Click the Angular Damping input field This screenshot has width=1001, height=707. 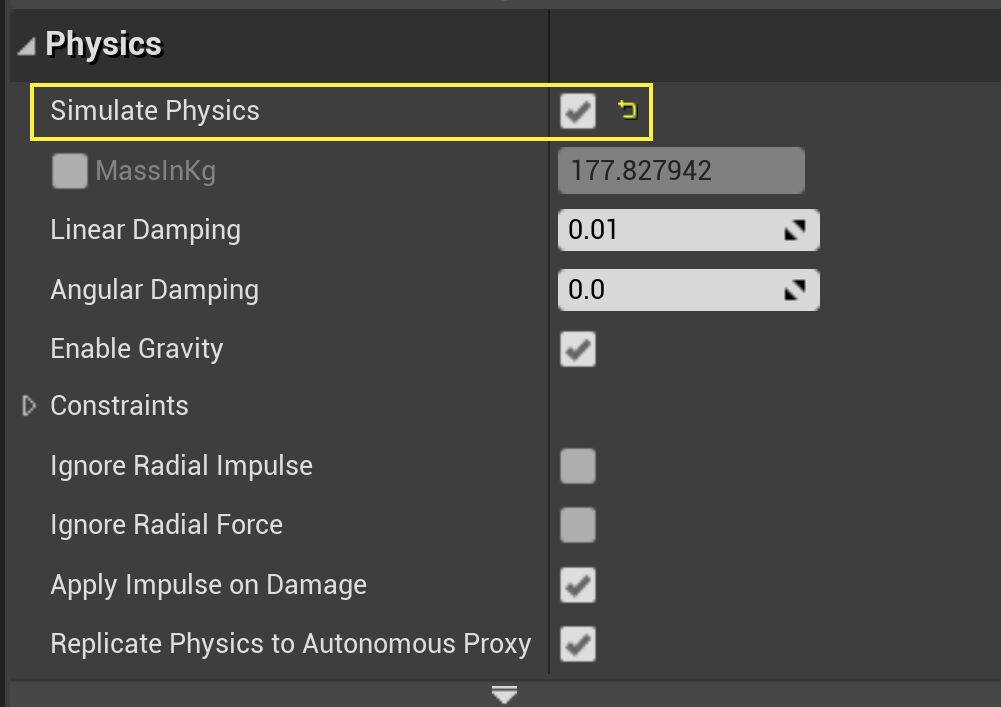point(670,289)
